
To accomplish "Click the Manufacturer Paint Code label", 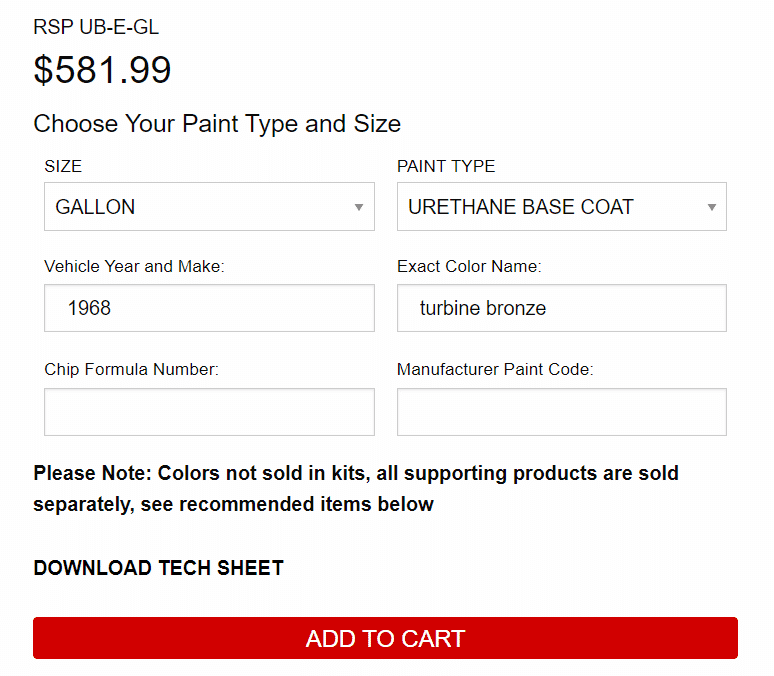I will coord(495,369).
